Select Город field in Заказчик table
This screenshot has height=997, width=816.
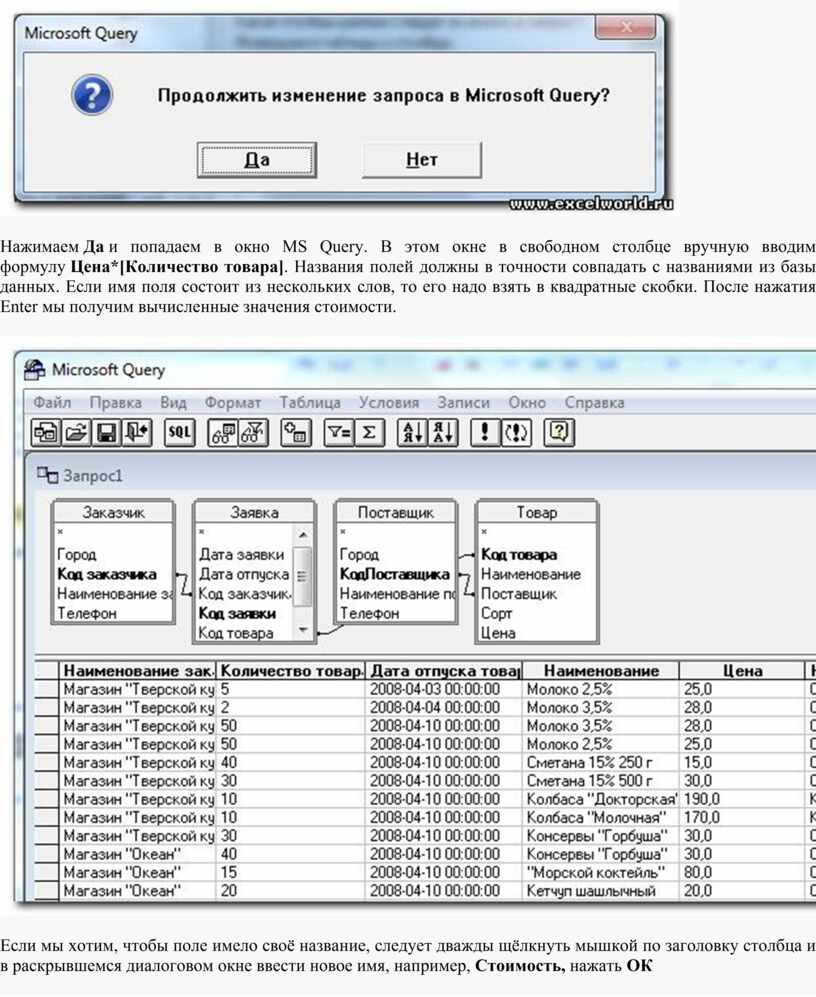coord(76,554)
